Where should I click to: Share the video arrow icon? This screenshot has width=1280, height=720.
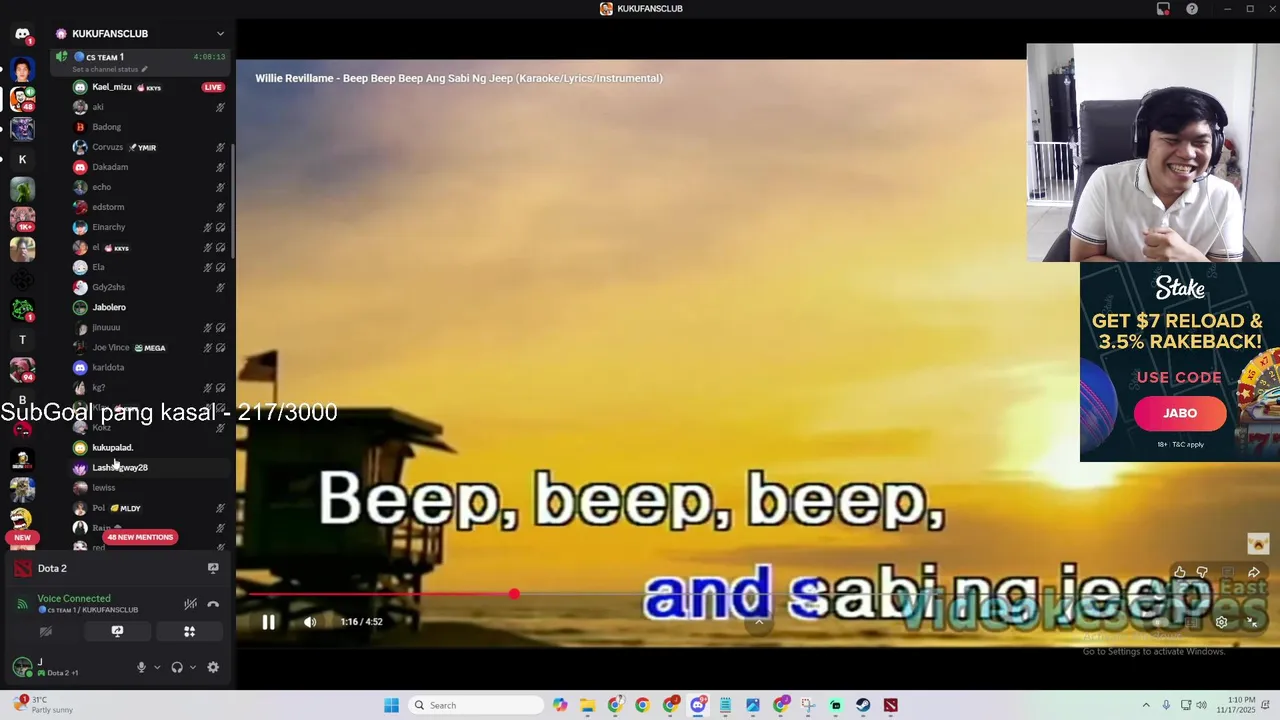(1253, 572)
